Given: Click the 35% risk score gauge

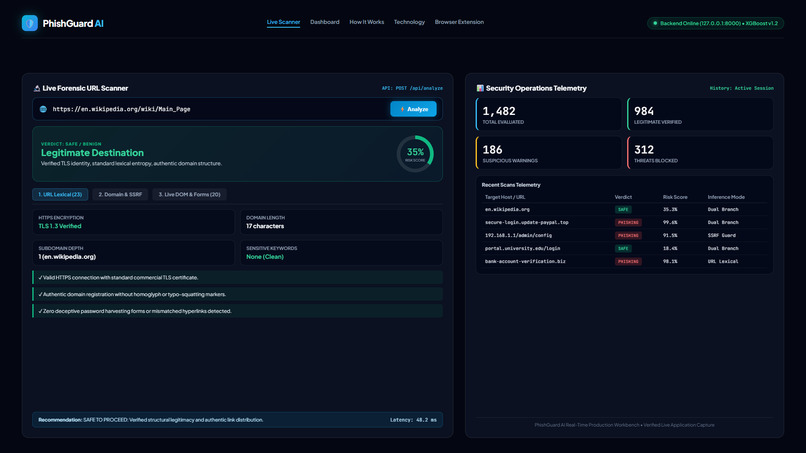Looking at the screenshot, I should tap(415, 153).
